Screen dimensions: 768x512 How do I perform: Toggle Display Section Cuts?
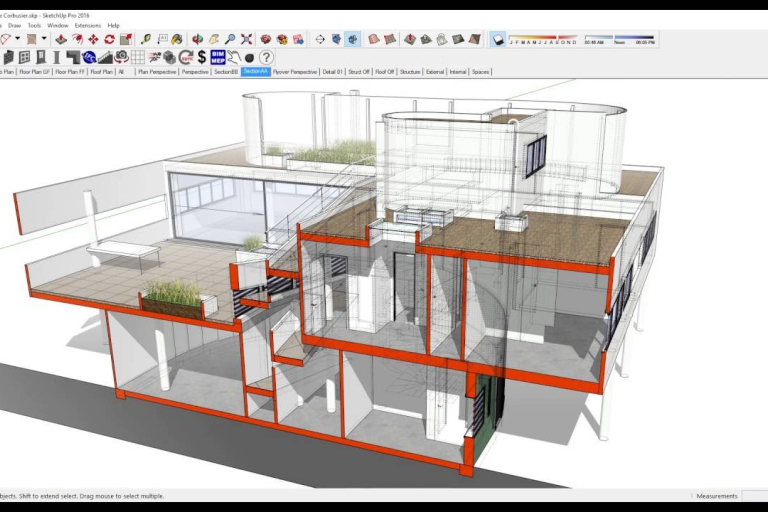pos(353,39)
